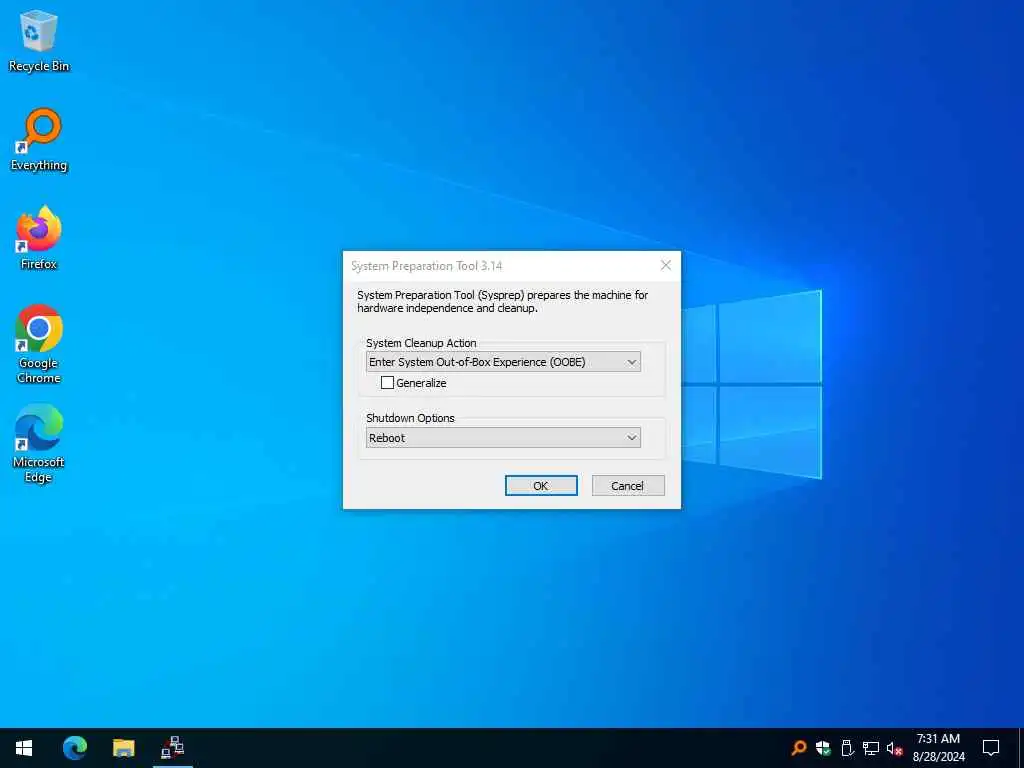Open Windows Security tray icon
The height and width of the screenshot is (768, 1024).
pyautogui.click(x=823, y=748)
